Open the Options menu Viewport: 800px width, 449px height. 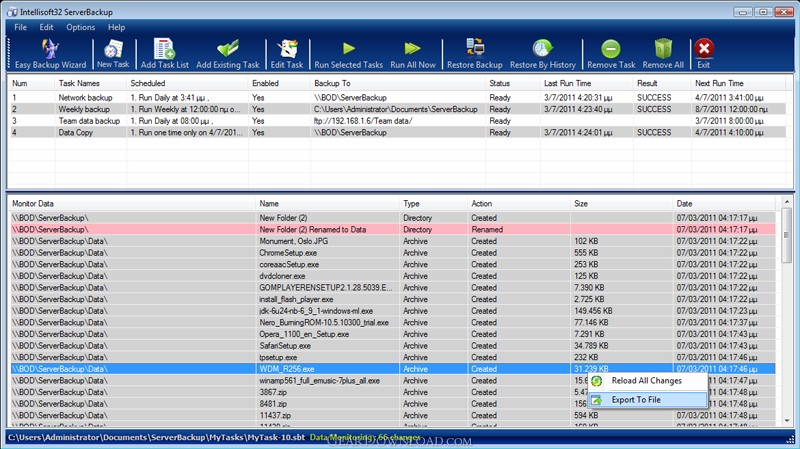[x=81, y=27]
